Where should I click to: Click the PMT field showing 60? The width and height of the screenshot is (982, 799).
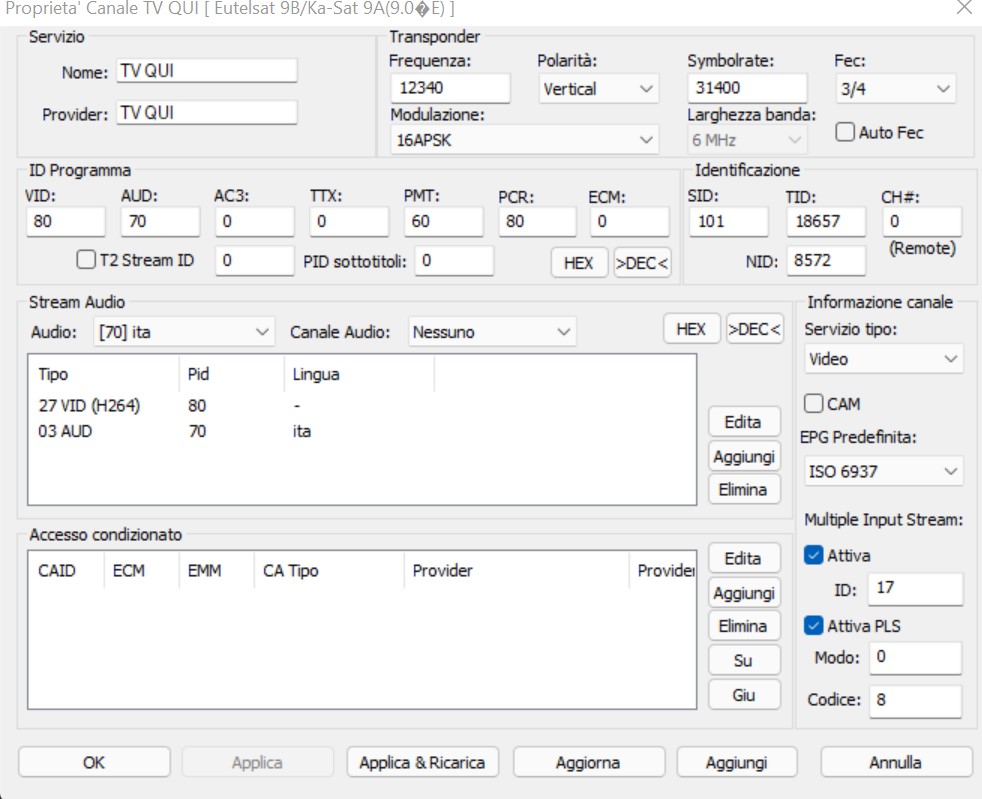pyautogui.click(x=444, y=222)
